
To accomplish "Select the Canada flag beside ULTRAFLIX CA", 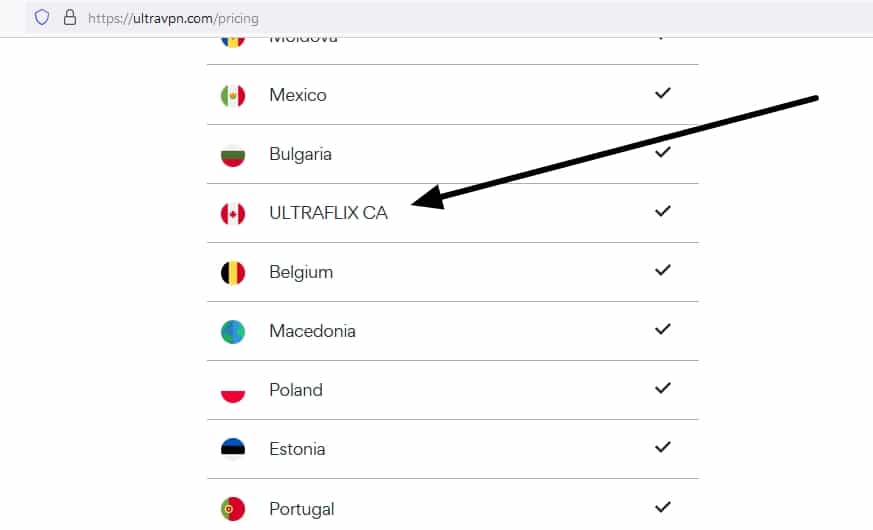I will [x=233, y=214].
